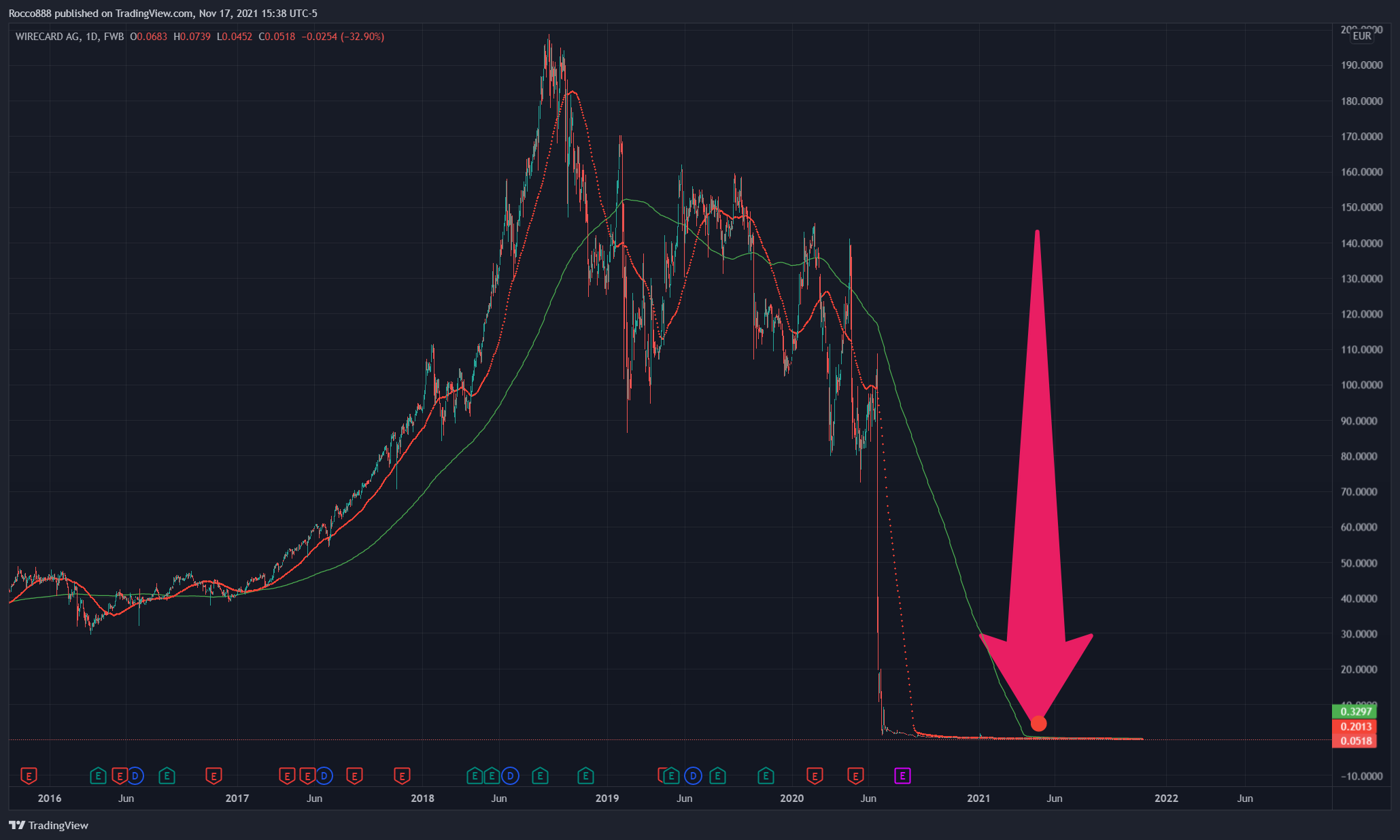
Task: Click the leftmost red earnings E marker
Action: pyautogui.click(x=29, y=775)
